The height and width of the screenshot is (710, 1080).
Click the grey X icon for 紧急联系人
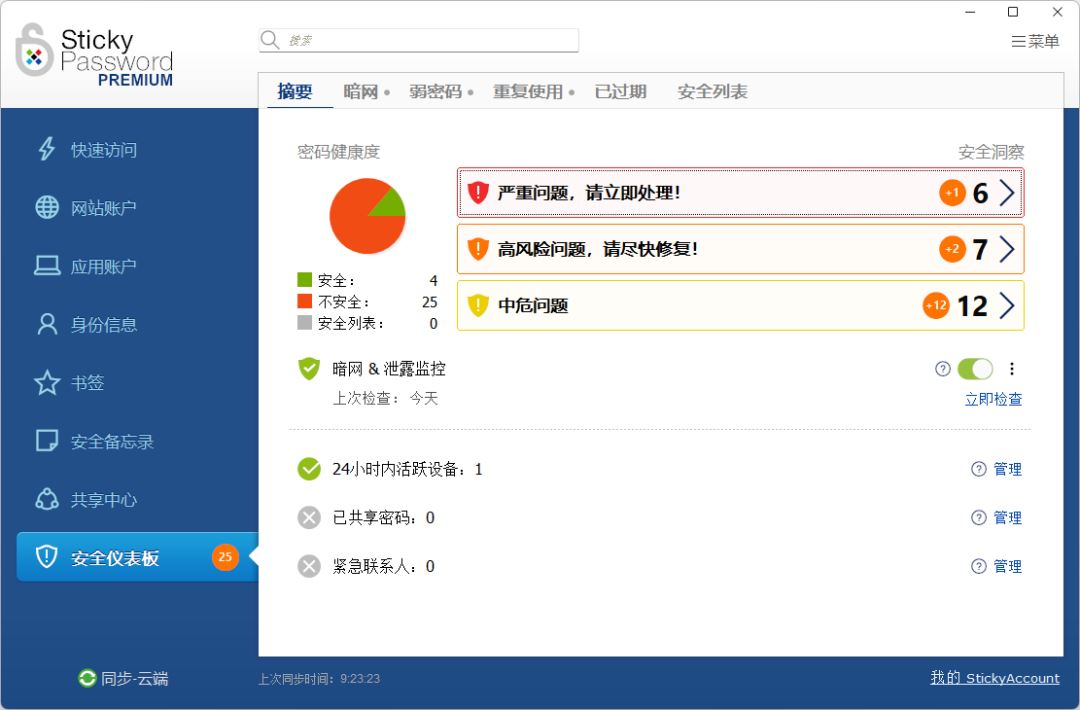point(309,566)
